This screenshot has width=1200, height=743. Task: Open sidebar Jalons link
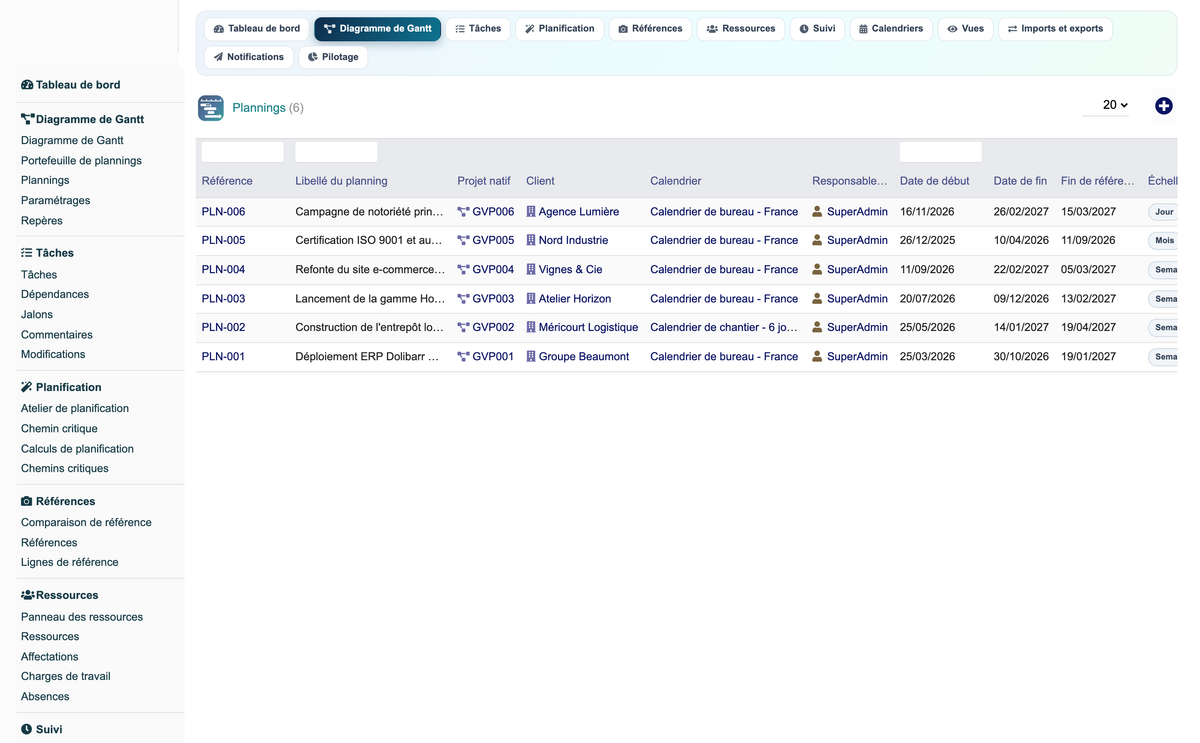tap(37, 315)
